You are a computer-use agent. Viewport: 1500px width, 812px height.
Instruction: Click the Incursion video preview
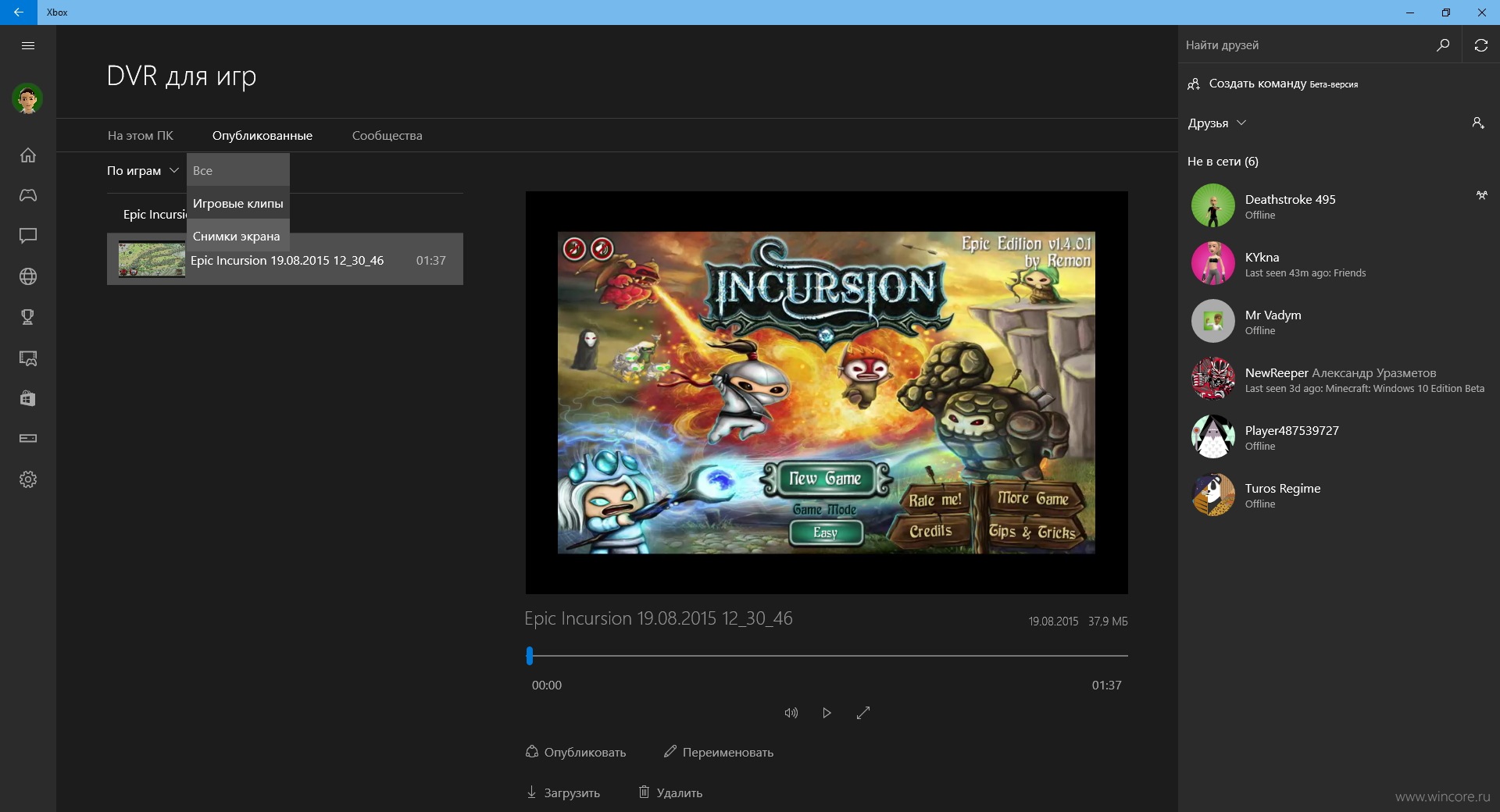(827, 392)
